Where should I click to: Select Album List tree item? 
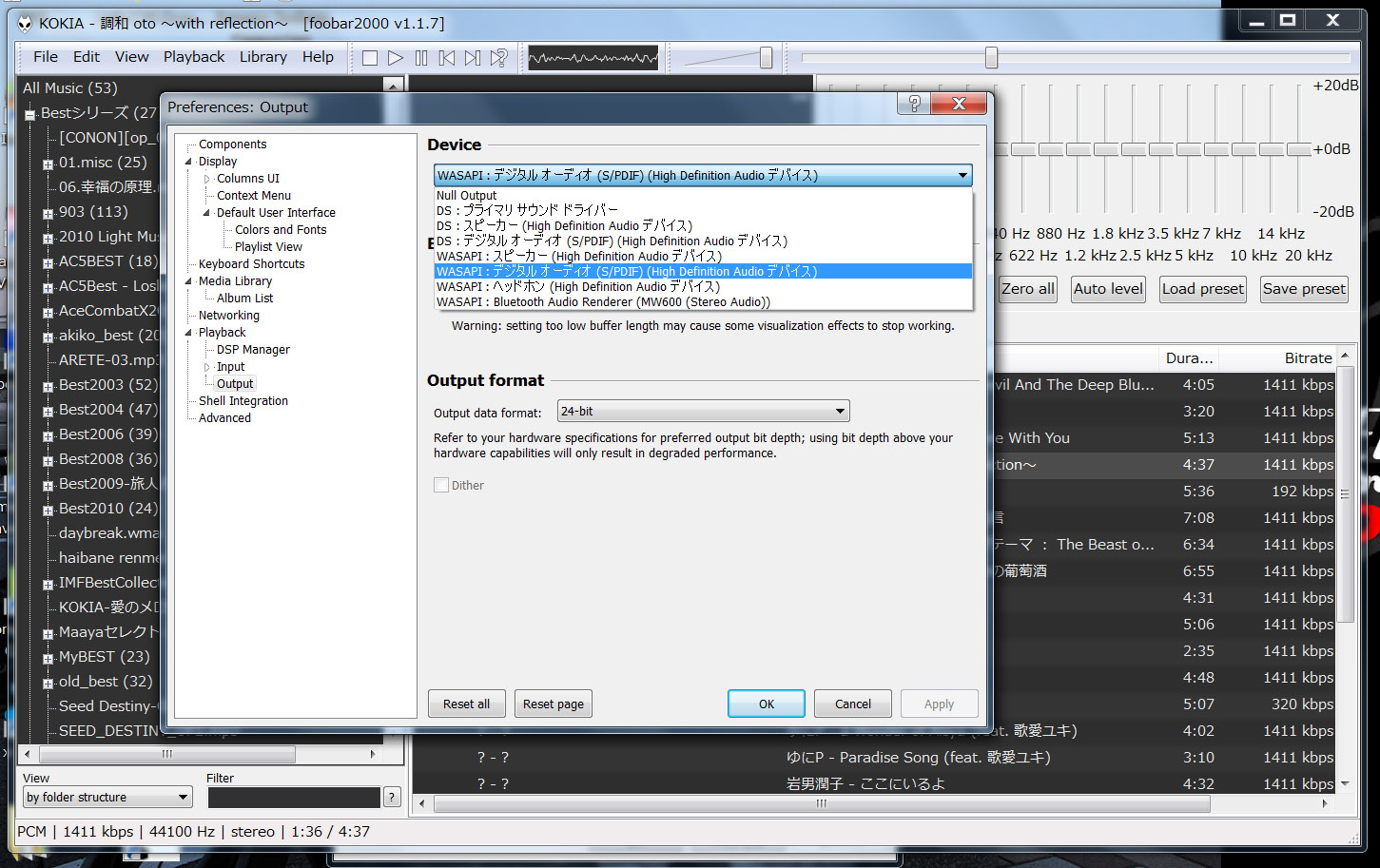(x=244, y=299)
